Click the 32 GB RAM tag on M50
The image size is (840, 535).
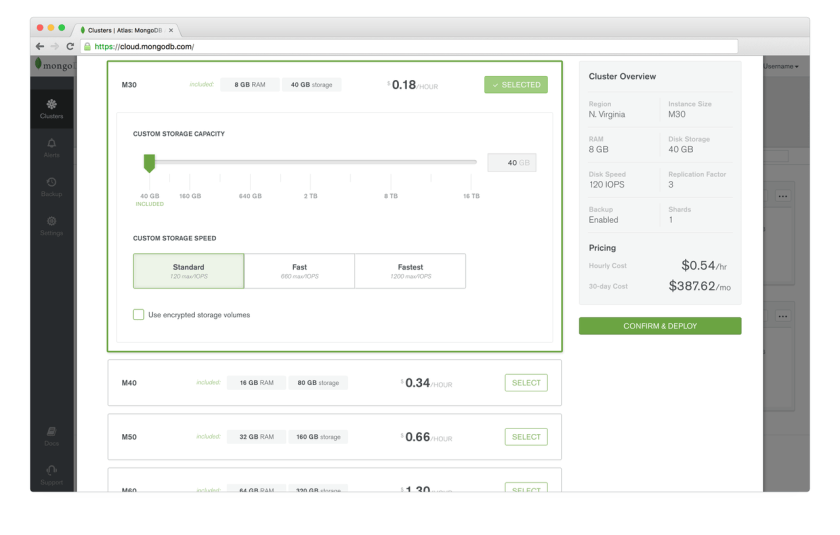(257, 437)
